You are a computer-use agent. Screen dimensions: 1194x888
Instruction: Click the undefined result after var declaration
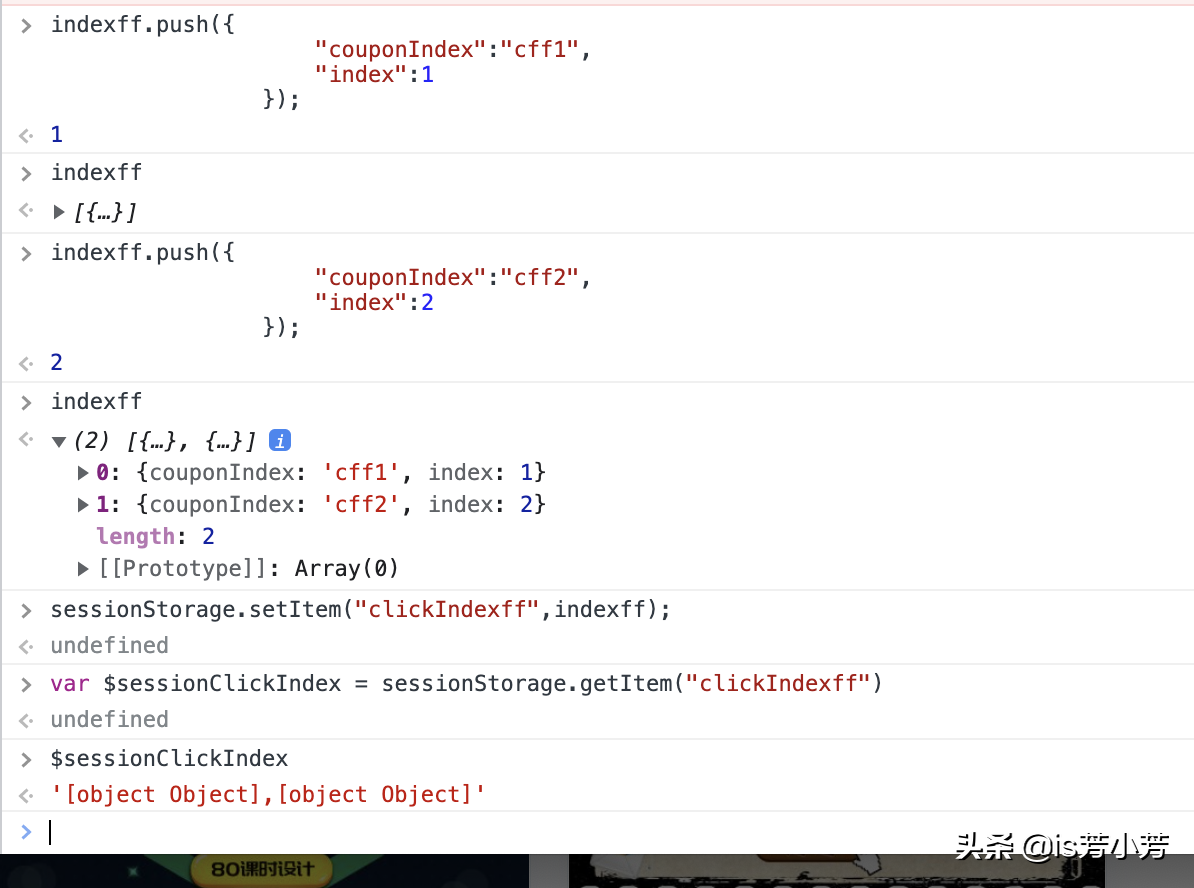tap(110, 720)
